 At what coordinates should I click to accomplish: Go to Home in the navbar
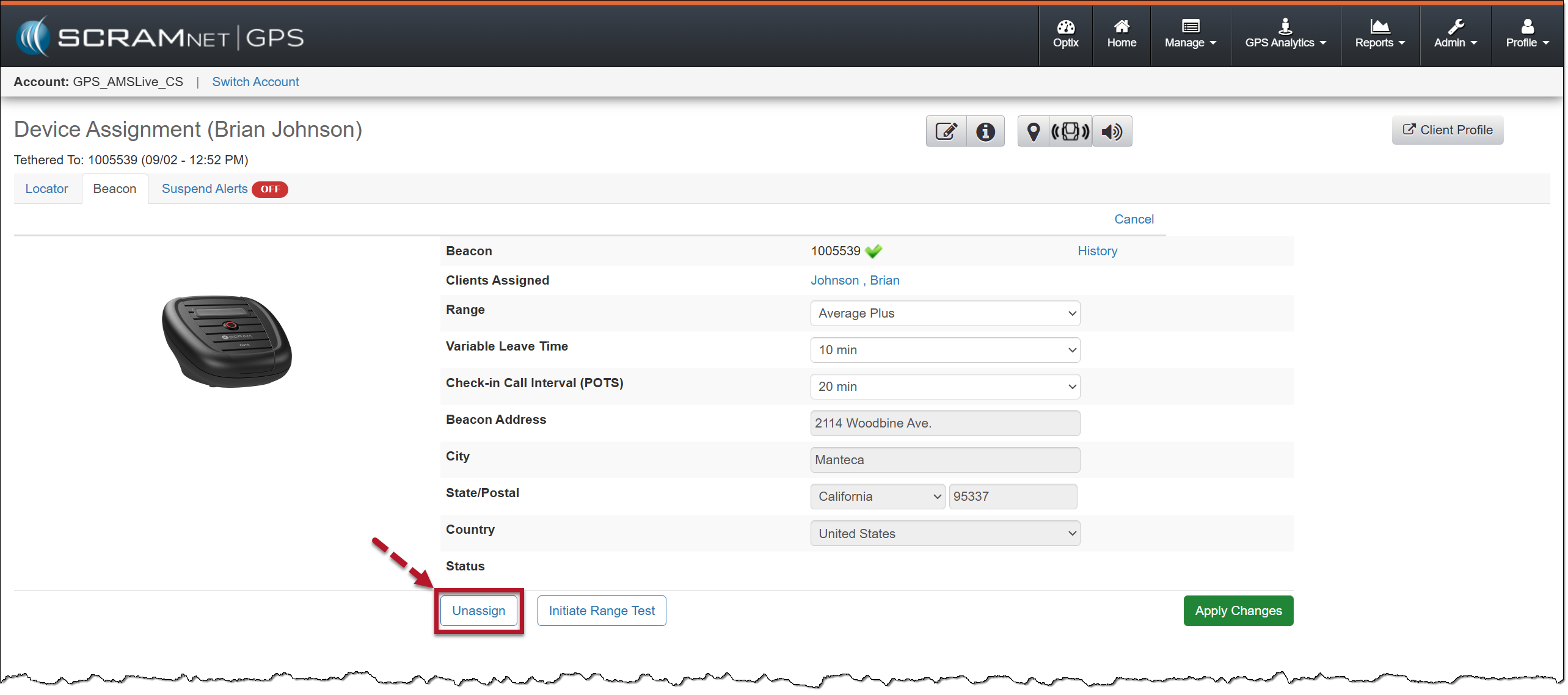pyautogui.click(x=1121, y=34)
